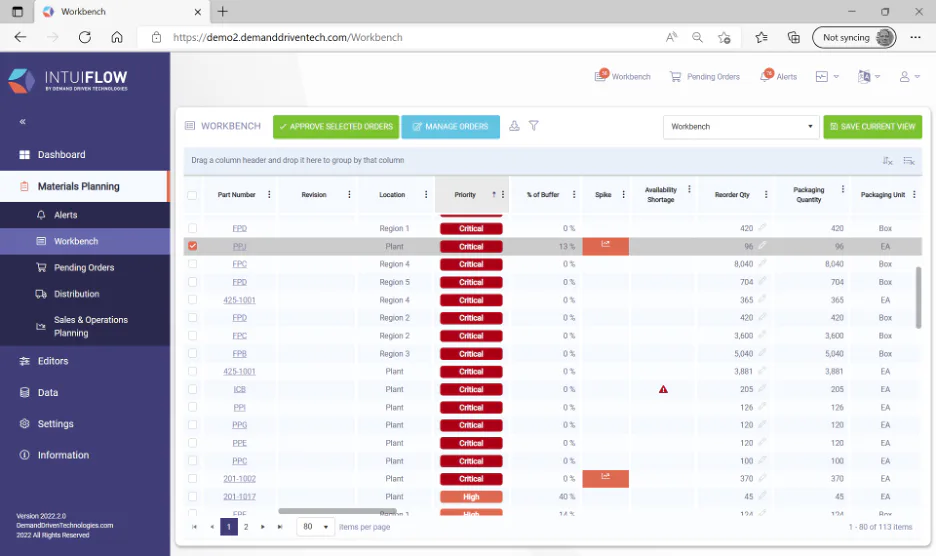Check the box for 201-1002 Plant row
This screenshot has height=556, width=936.
[x=192, y=478]
